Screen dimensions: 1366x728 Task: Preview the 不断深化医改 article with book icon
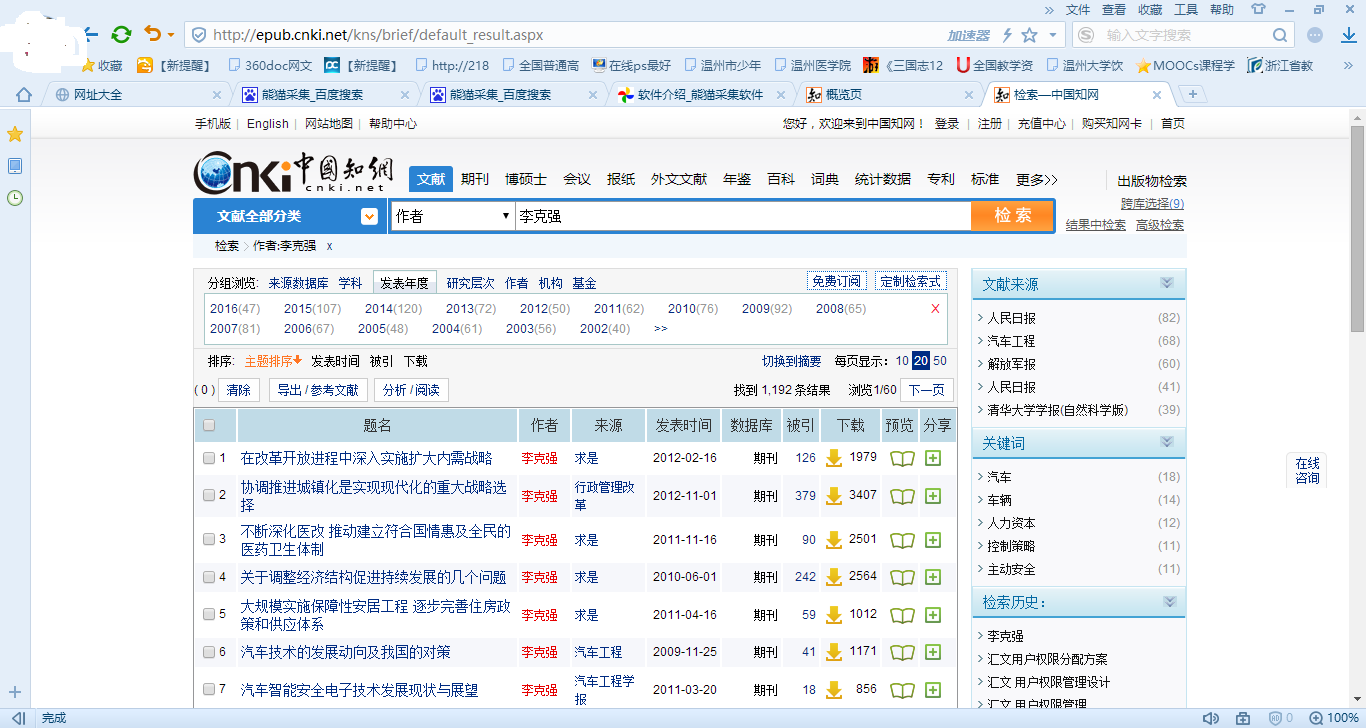click(x=902, y=540)
